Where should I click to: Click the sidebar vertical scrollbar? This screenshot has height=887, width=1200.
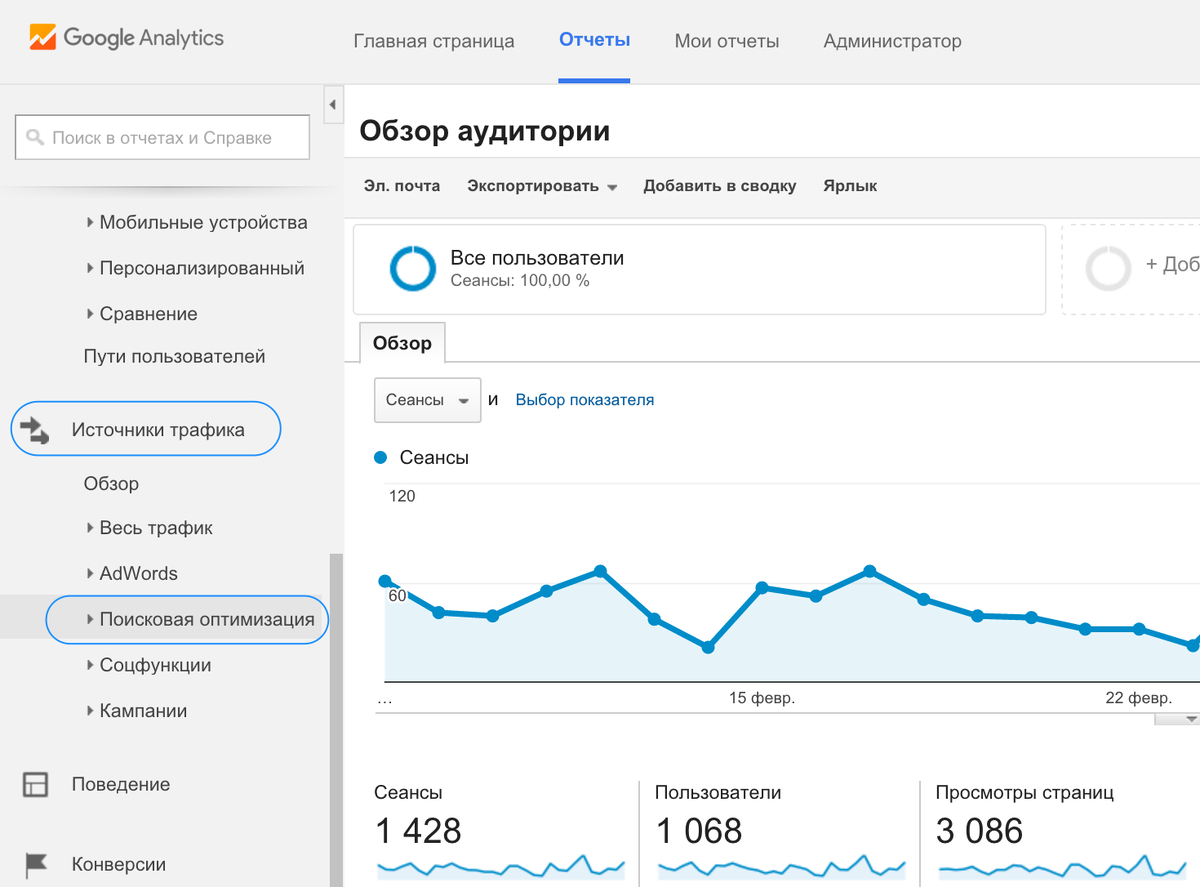pos(336,720)
